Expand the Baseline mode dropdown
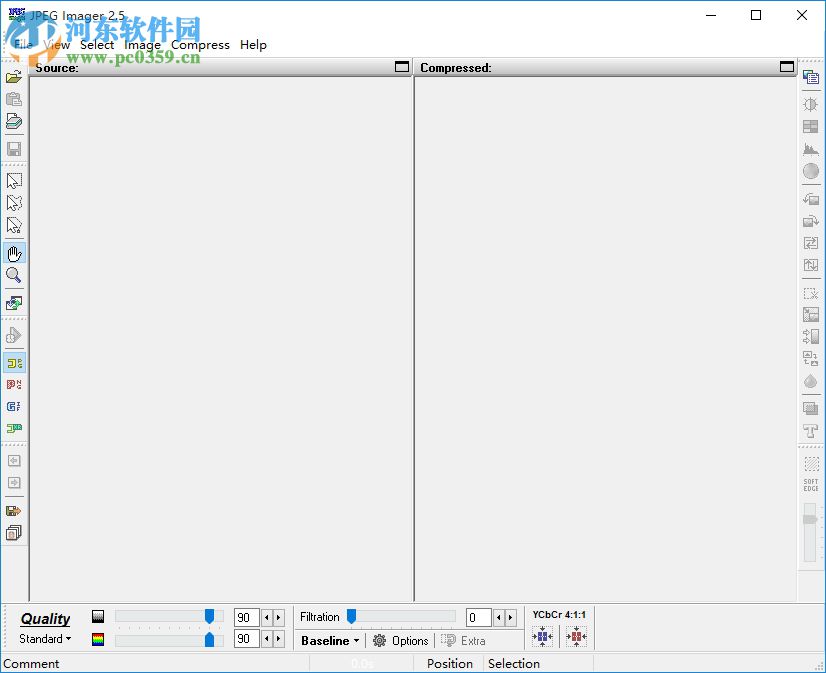Screen dimensions: 826x673 click(330, 641)
